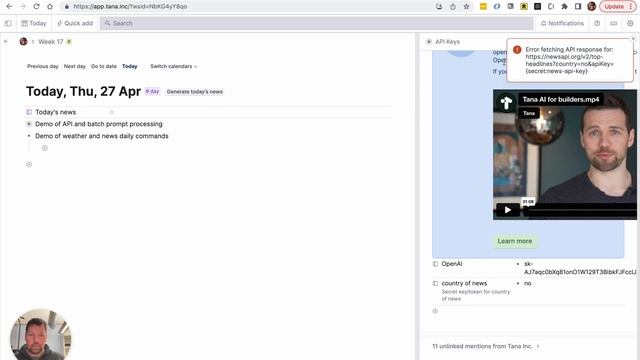Go forward in browser history

[x=22, y=7]
